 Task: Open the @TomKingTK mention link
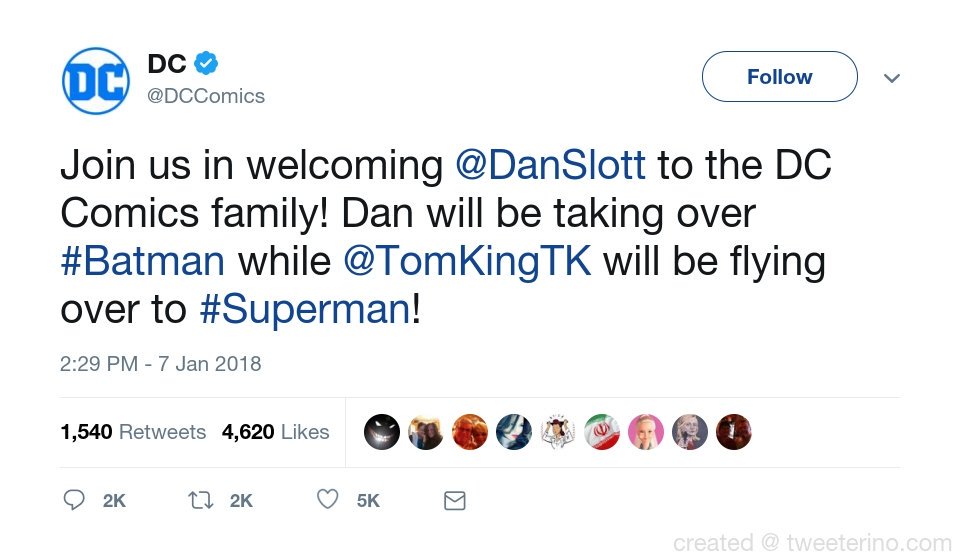pos(467,261)
